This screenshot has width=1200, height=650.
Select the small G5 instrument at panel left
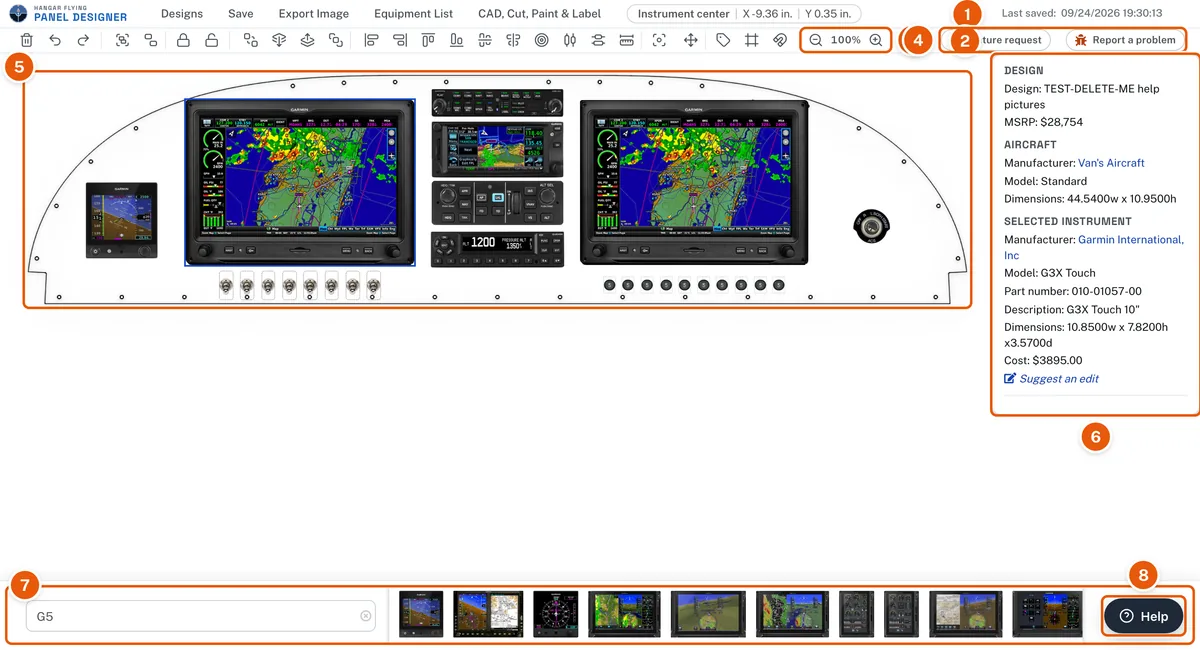122,220
